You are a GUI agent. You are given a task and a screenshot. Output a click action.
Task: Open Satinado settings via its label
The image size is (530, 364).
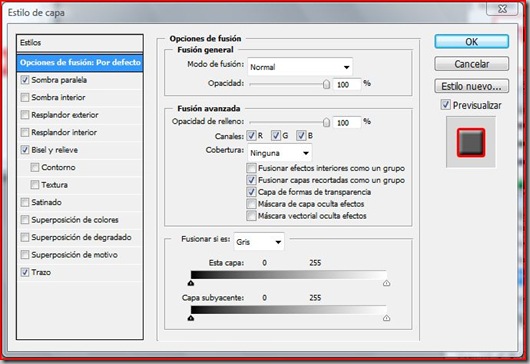coord(46,202)
